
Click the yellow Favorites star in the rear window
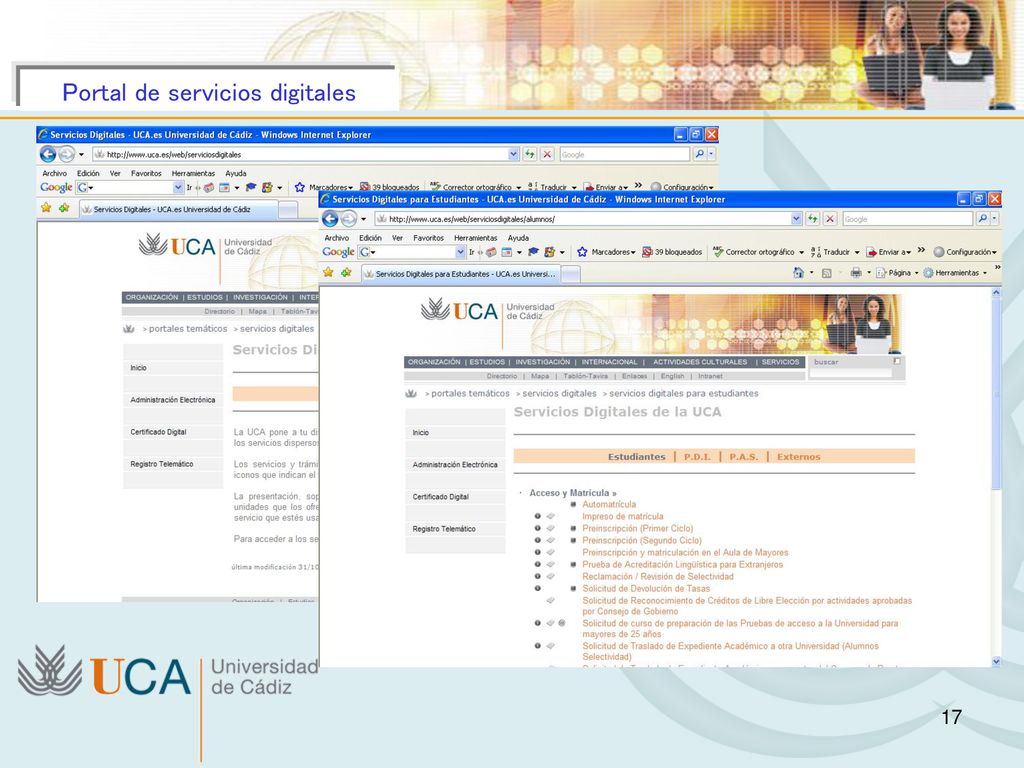point(46,208)
